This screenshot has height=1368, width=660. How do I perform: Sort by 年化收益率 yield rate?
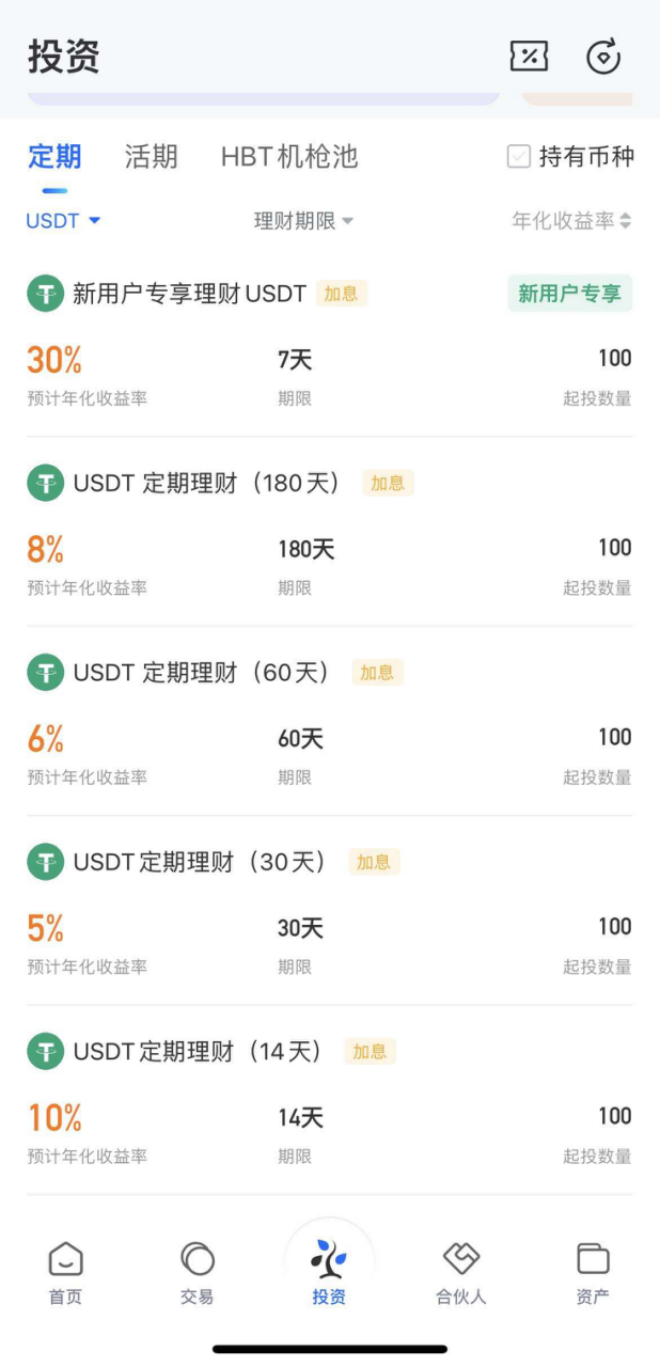click(x=571, y=221)
